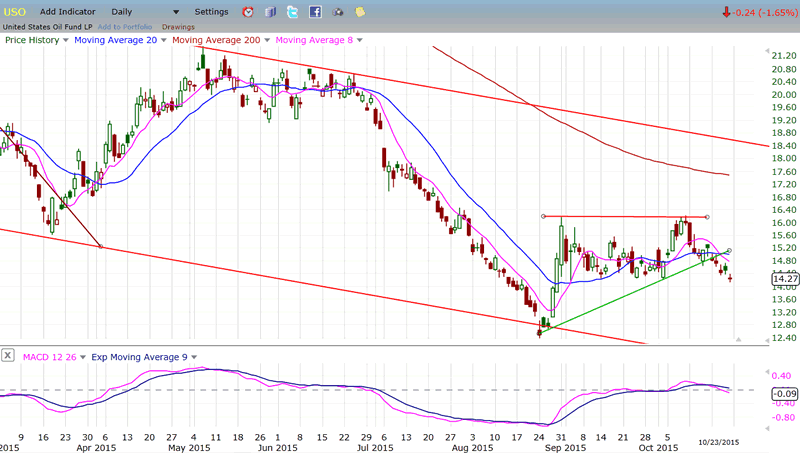Open the Settings menu
This screenshot has width=800, height=453.
click(211, 12)
